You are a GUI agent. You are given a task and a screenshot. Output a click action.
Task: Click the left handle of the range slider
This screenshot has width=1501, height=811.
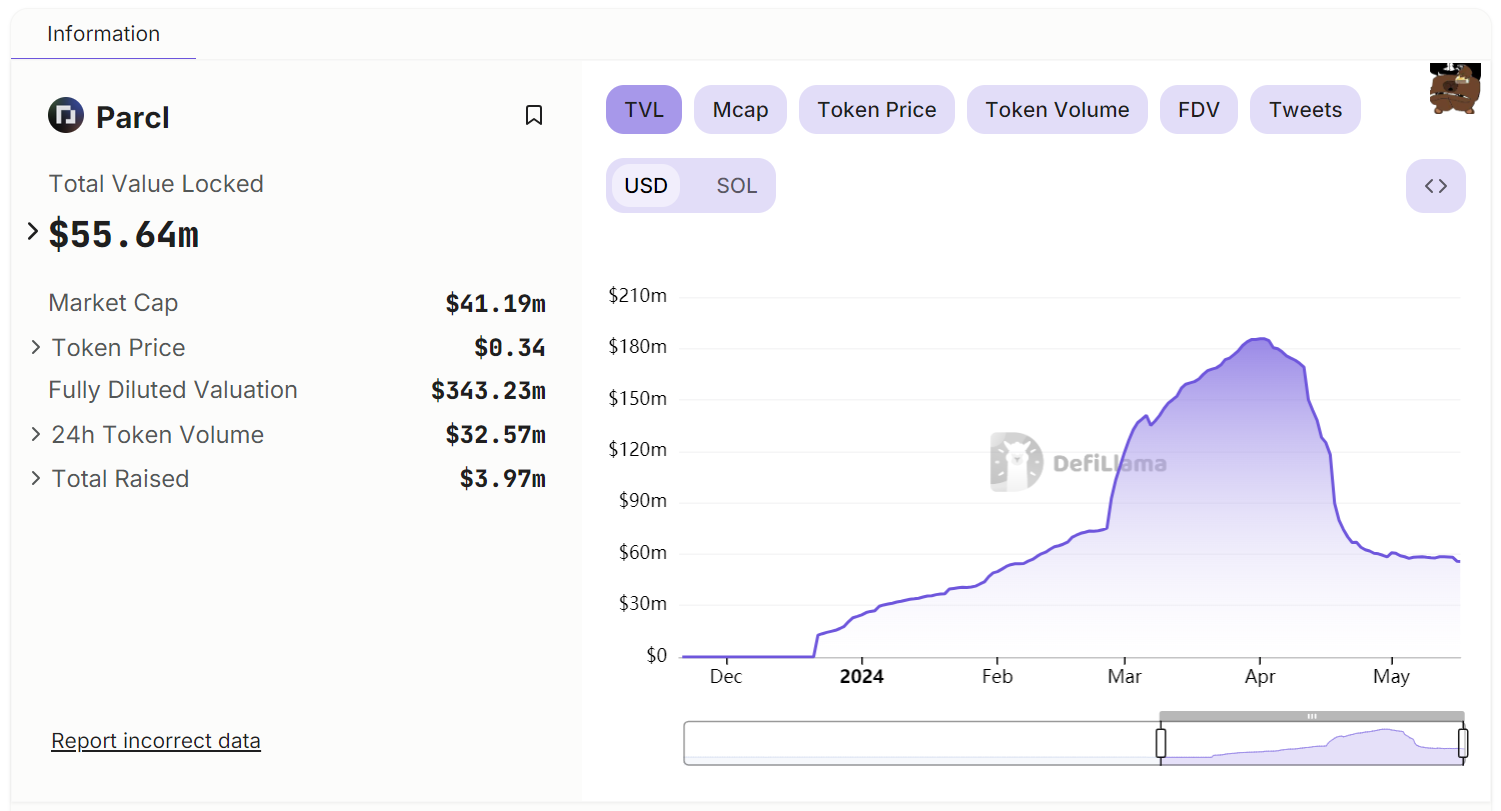point(1161,743)
